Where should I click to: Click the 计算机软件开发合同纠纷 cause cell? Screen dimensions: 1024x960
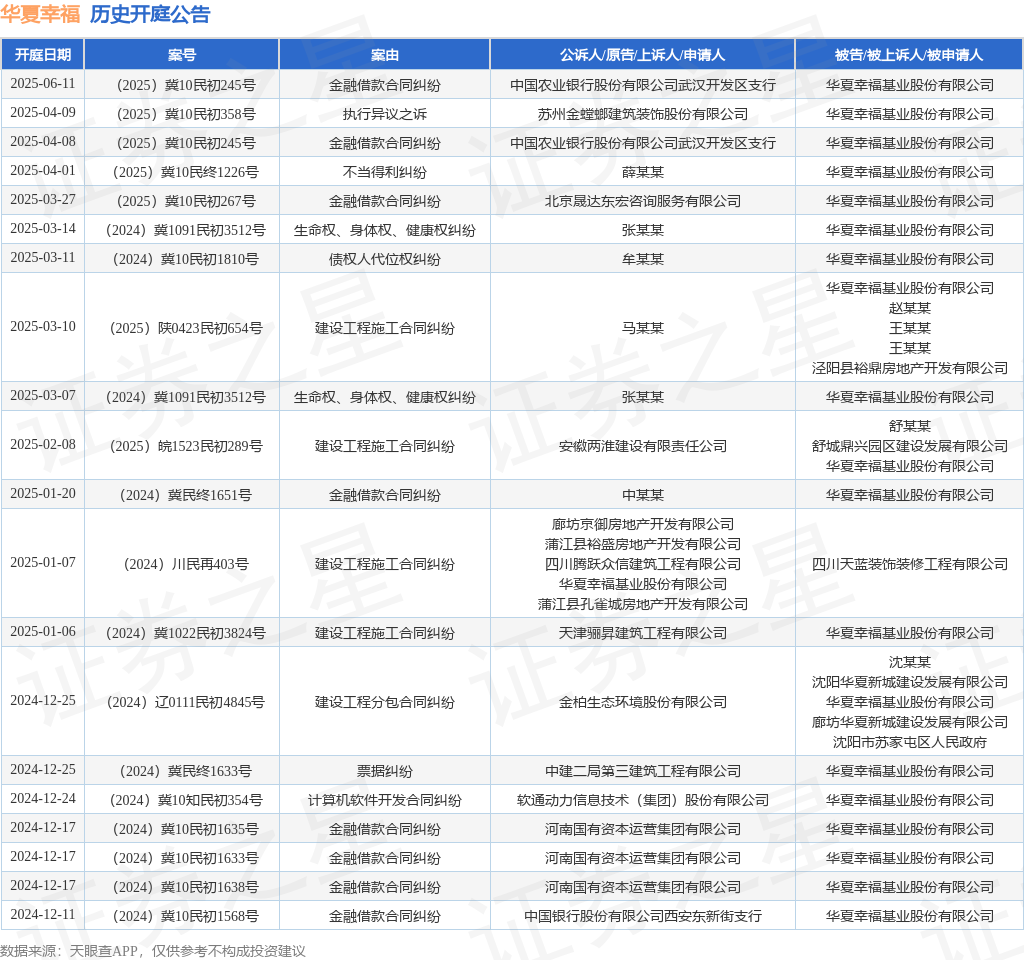coord(385,800)
